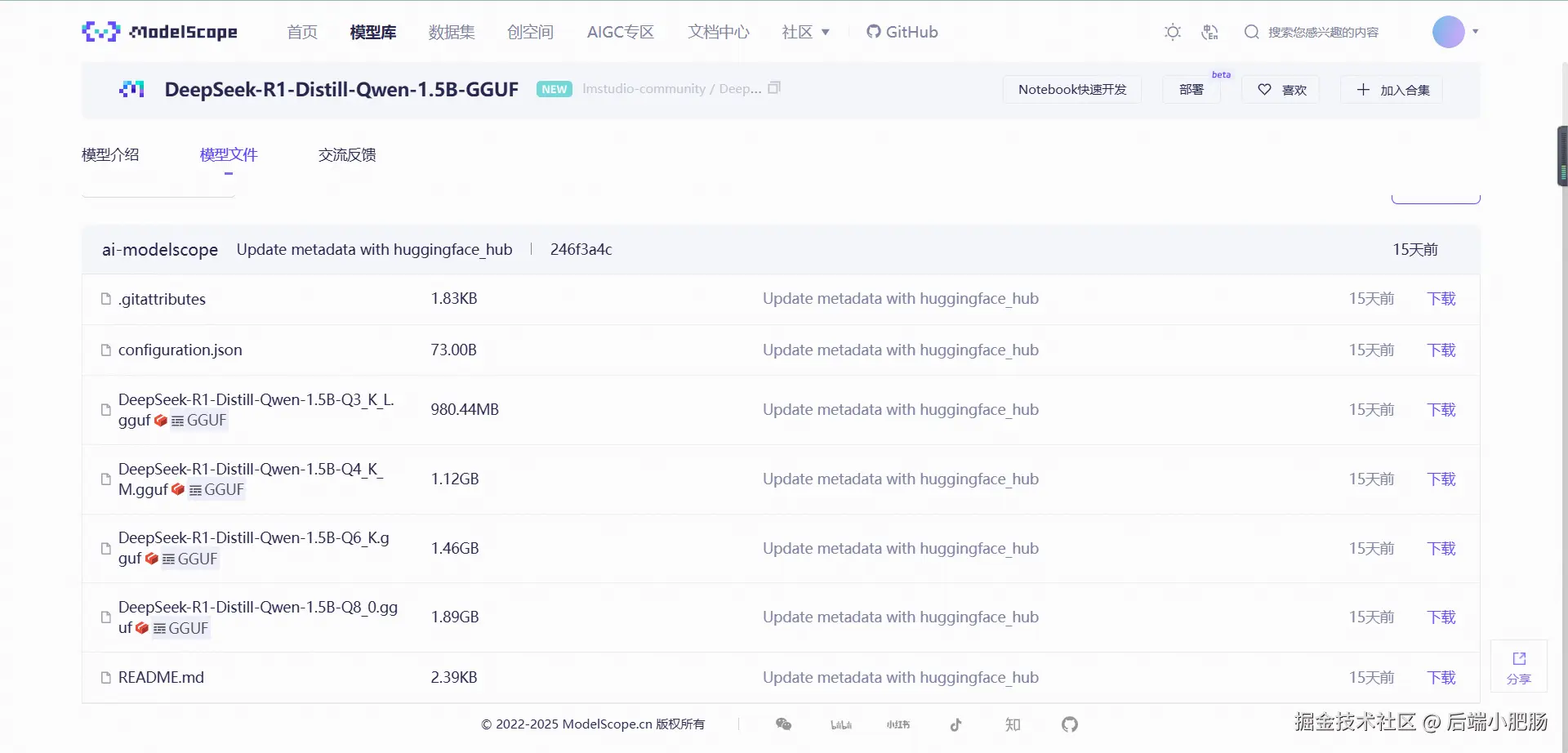
Task: Open the AIGC专区 navigation item
Action: [x=621, y=32]
